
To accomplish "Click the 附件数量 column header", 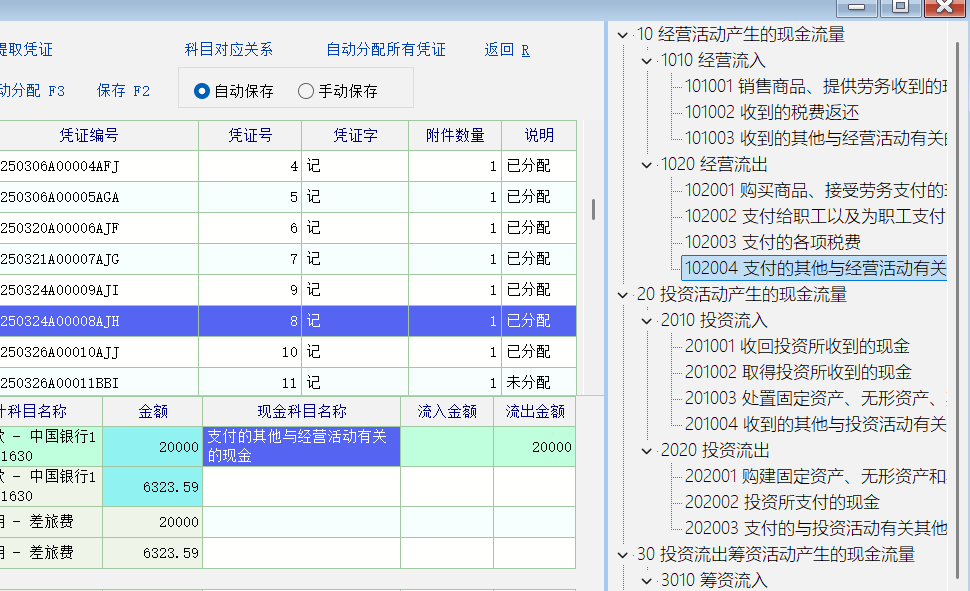I will 455,136.
